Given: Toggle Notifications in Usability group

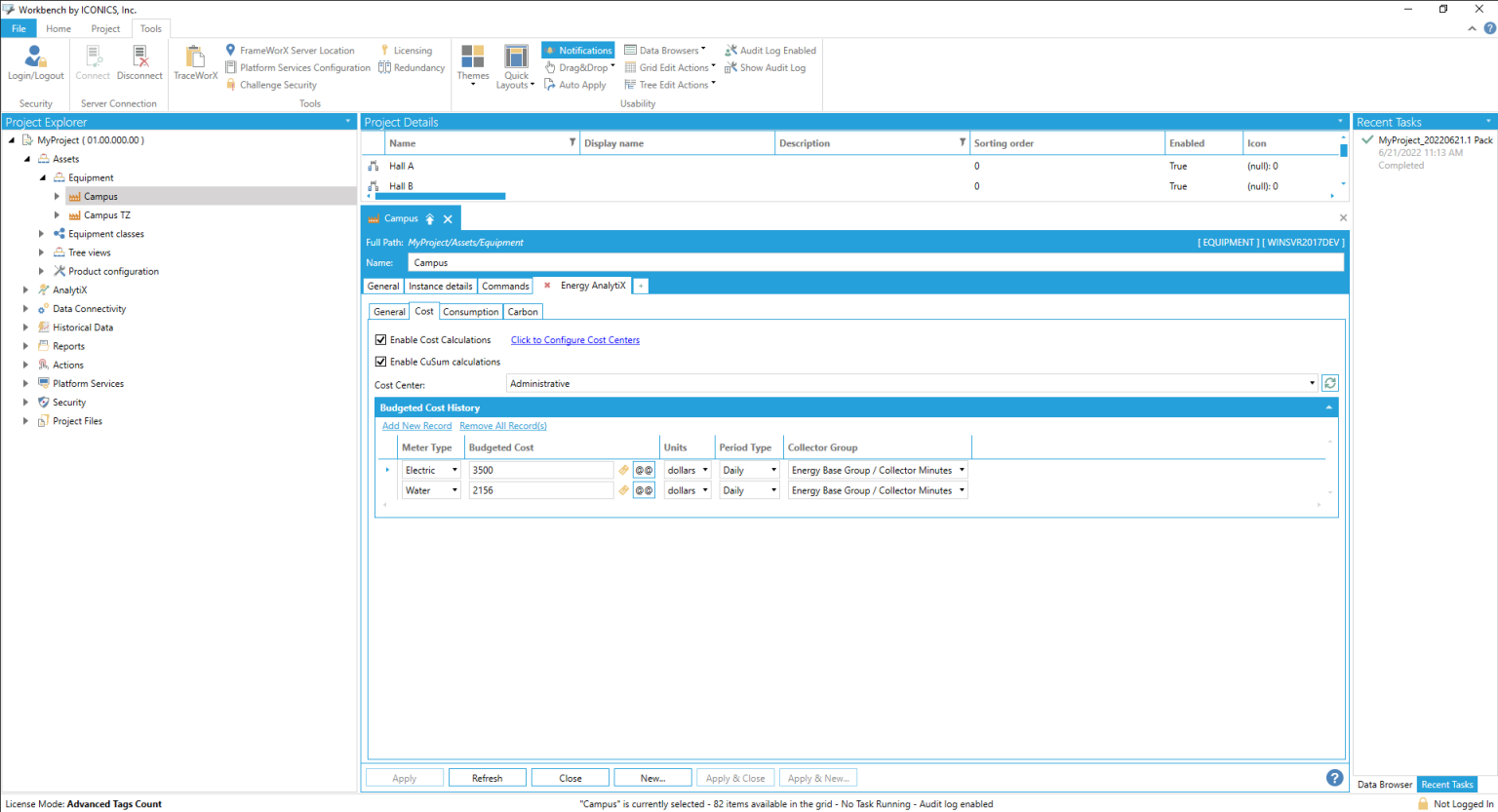Looking at the screenshot, I should click(578, 51).
